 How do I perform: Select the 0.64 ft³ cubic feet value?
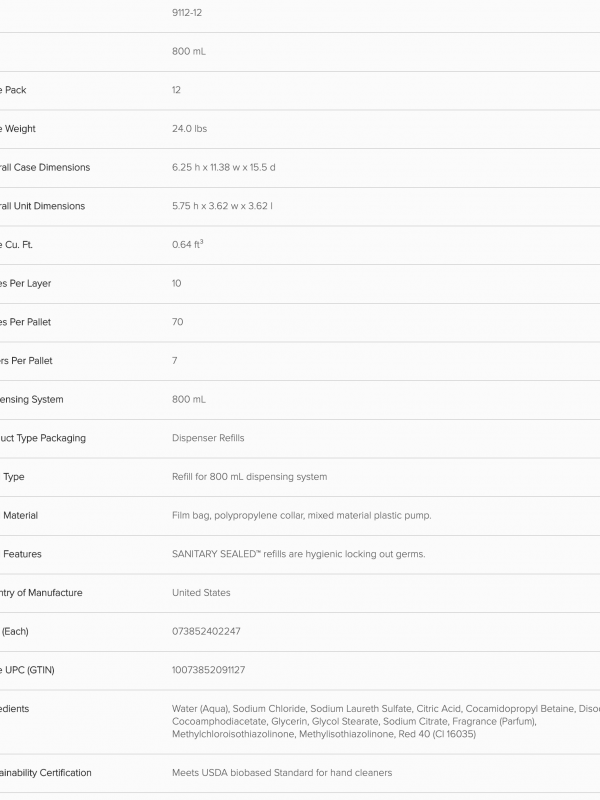click(x=187, y=244)
